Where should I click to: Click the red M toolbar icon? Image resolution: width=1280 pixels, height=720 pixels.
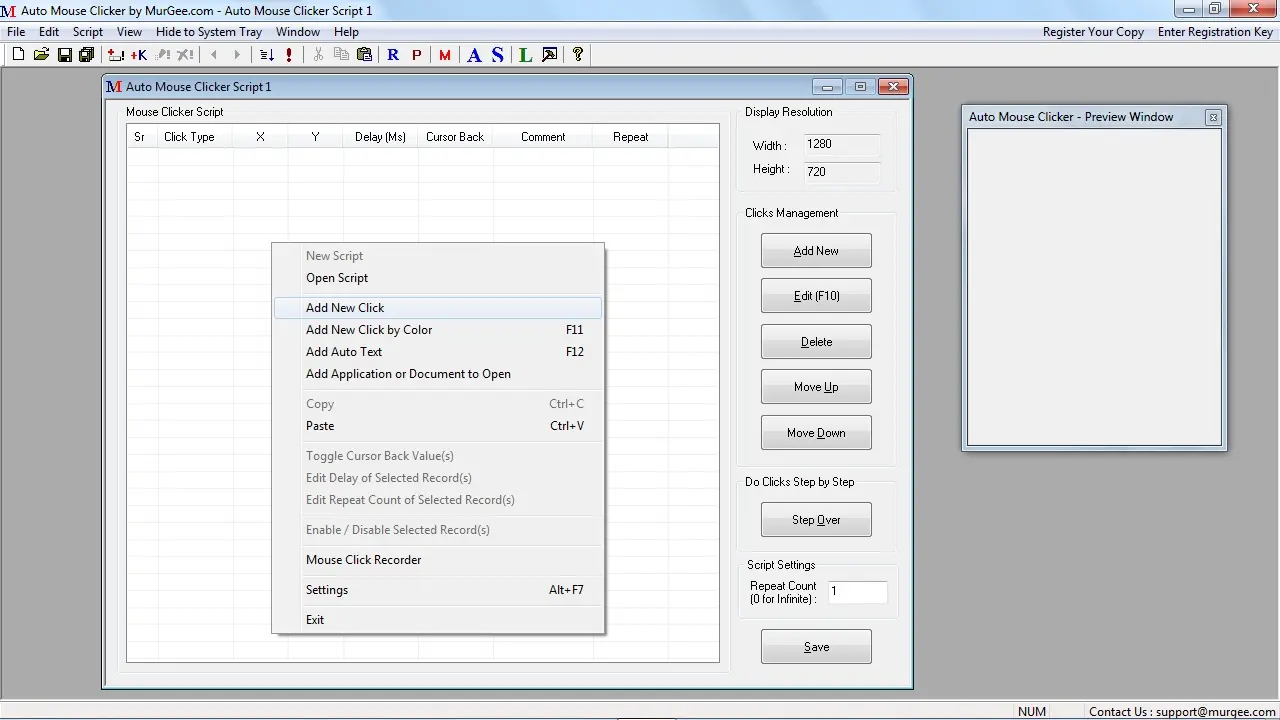pyautogui.click(x=445, y=55)
